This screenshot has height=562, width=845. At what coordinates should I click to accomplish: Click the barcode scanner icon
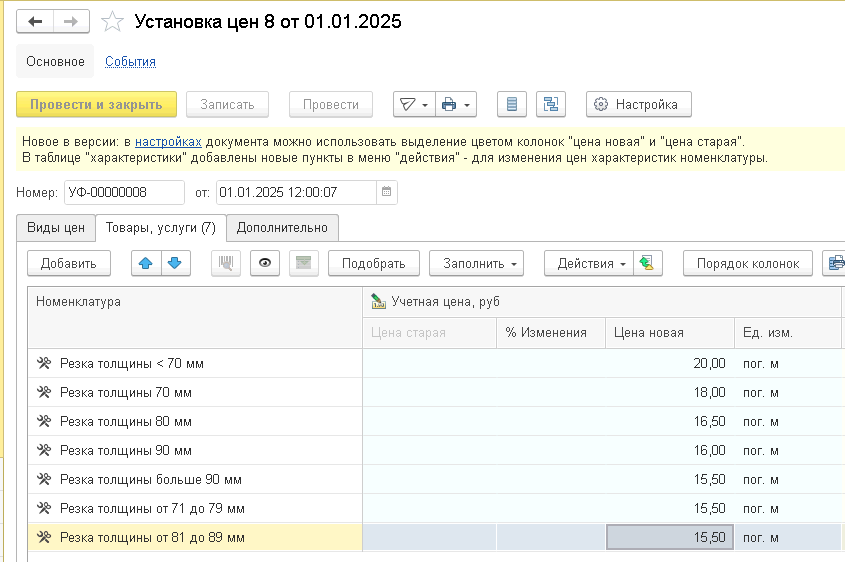[x=226, y=263]
